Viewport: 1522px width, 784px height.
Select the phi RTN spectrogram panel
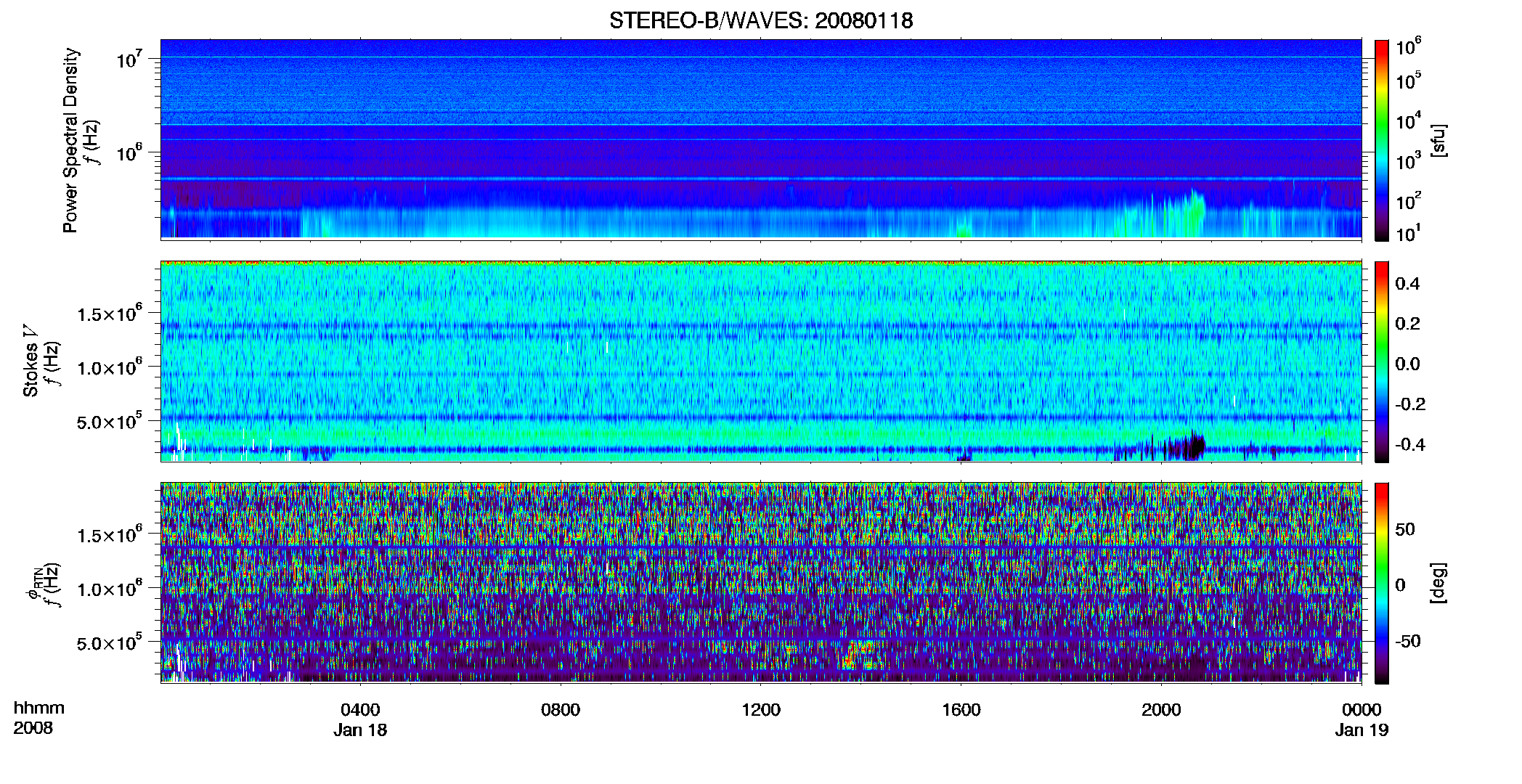pyautogui.click(x=761, y=582)
